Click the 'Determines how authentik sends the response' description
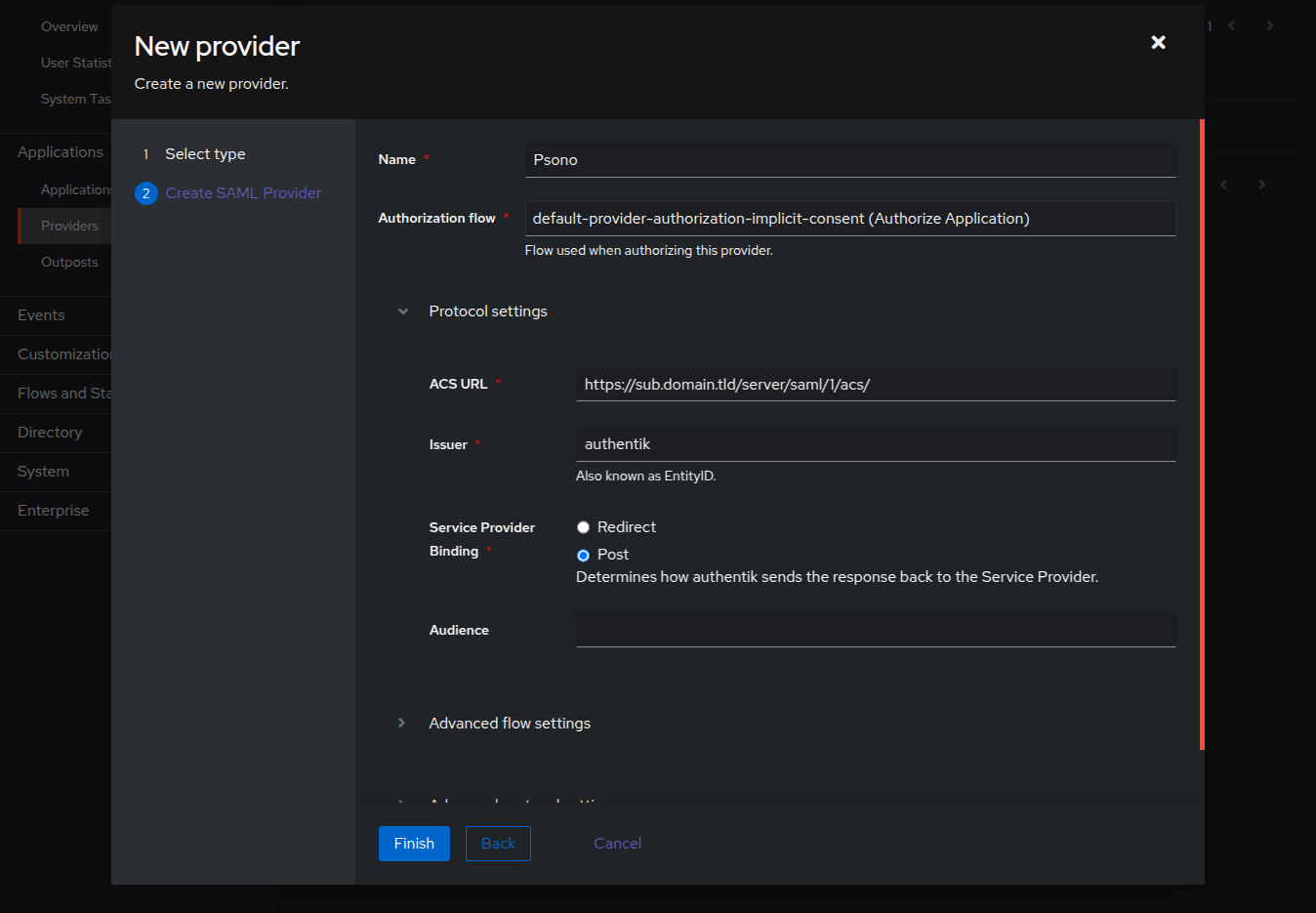 [838, 577]
